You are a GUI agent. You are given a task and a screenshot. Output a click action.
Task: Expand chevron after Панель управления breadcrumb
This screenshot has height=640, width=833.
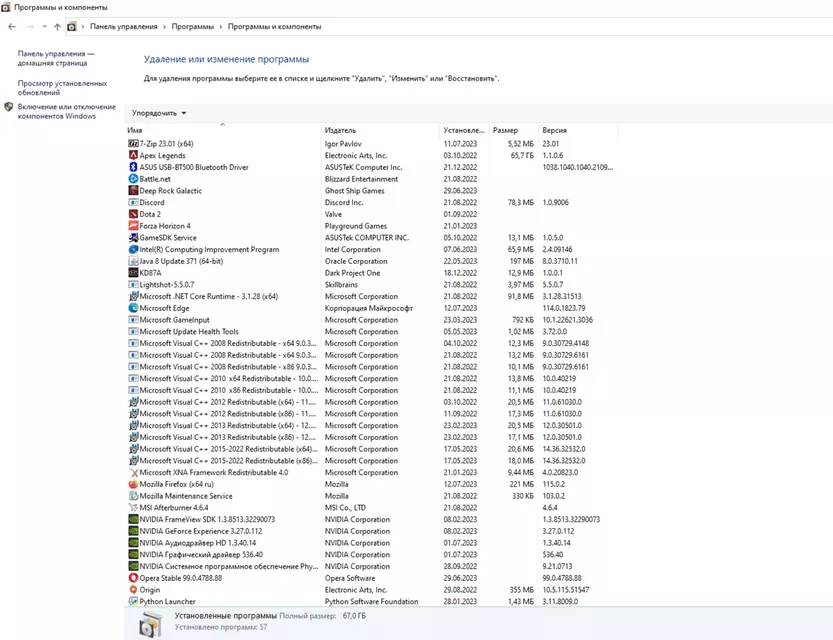(164, 27)
